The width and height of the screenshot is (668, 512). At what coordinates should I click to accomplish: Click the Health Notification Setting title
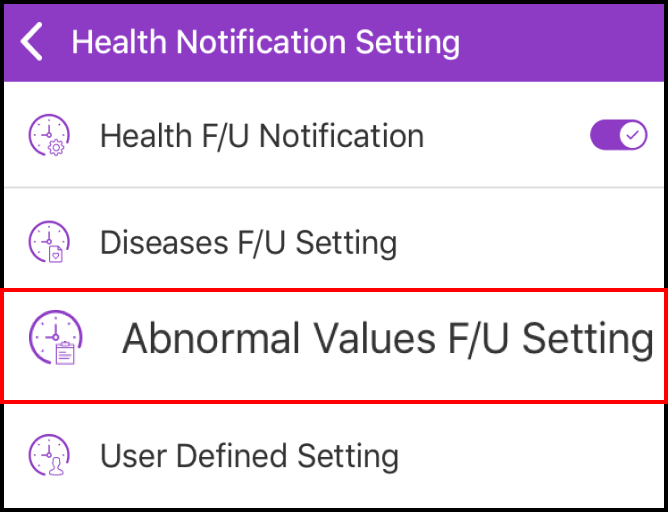coord(265,43)
